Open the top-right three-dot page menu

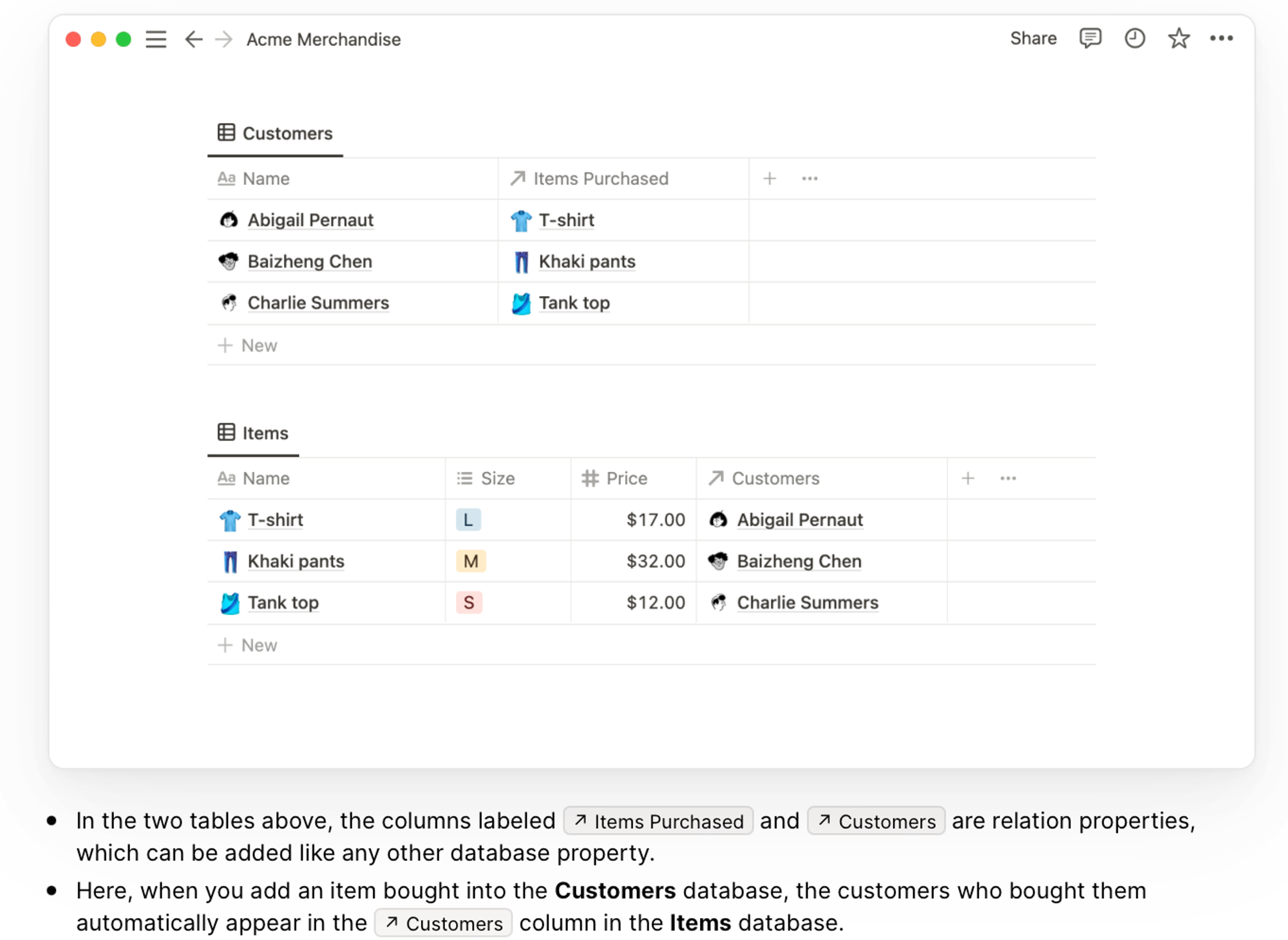(x=1221, y=39)
